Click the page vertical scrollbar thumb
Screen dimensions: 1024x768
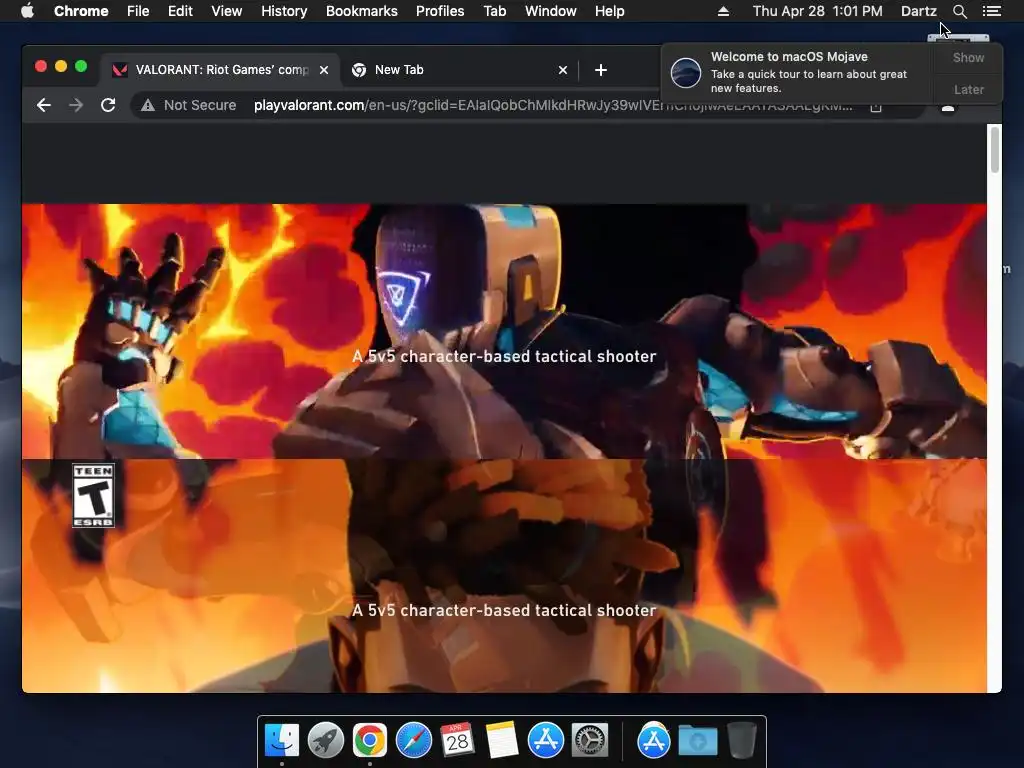point(995,150)
